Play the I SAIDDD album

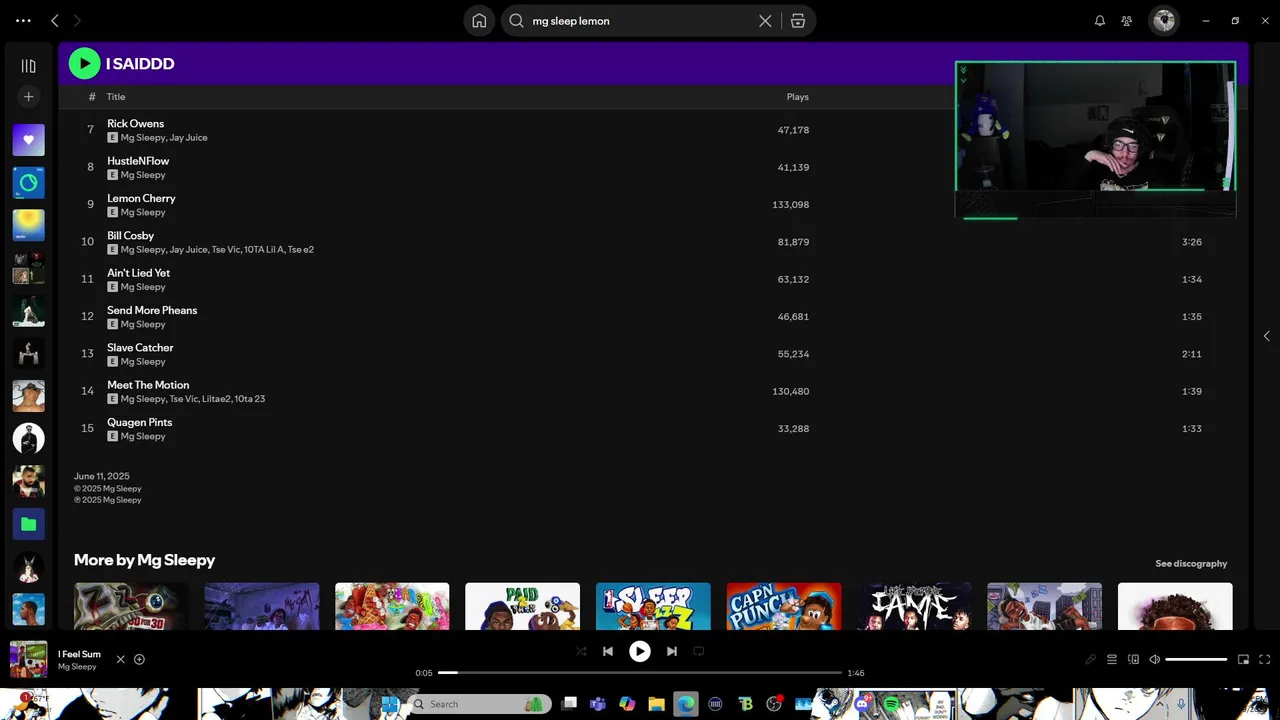coord(84,63)
